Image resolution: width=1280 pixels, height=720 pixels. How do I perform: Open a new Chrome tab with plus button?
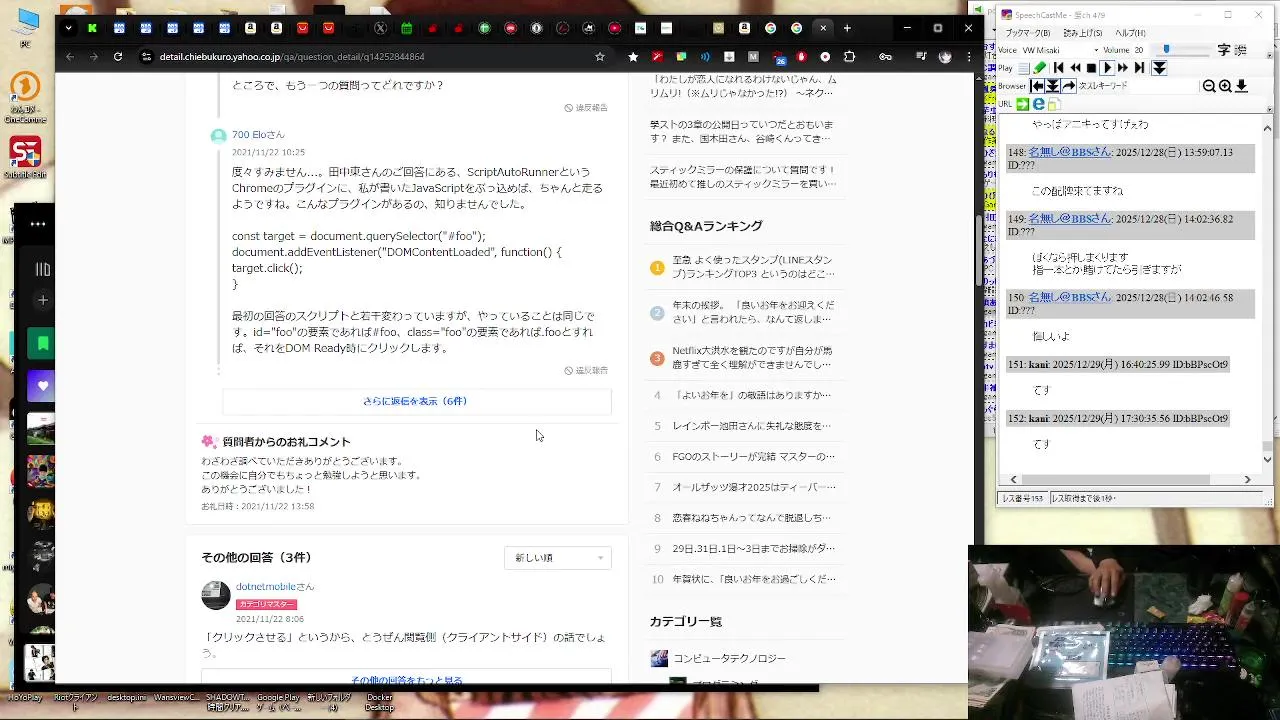coord(847,28)
